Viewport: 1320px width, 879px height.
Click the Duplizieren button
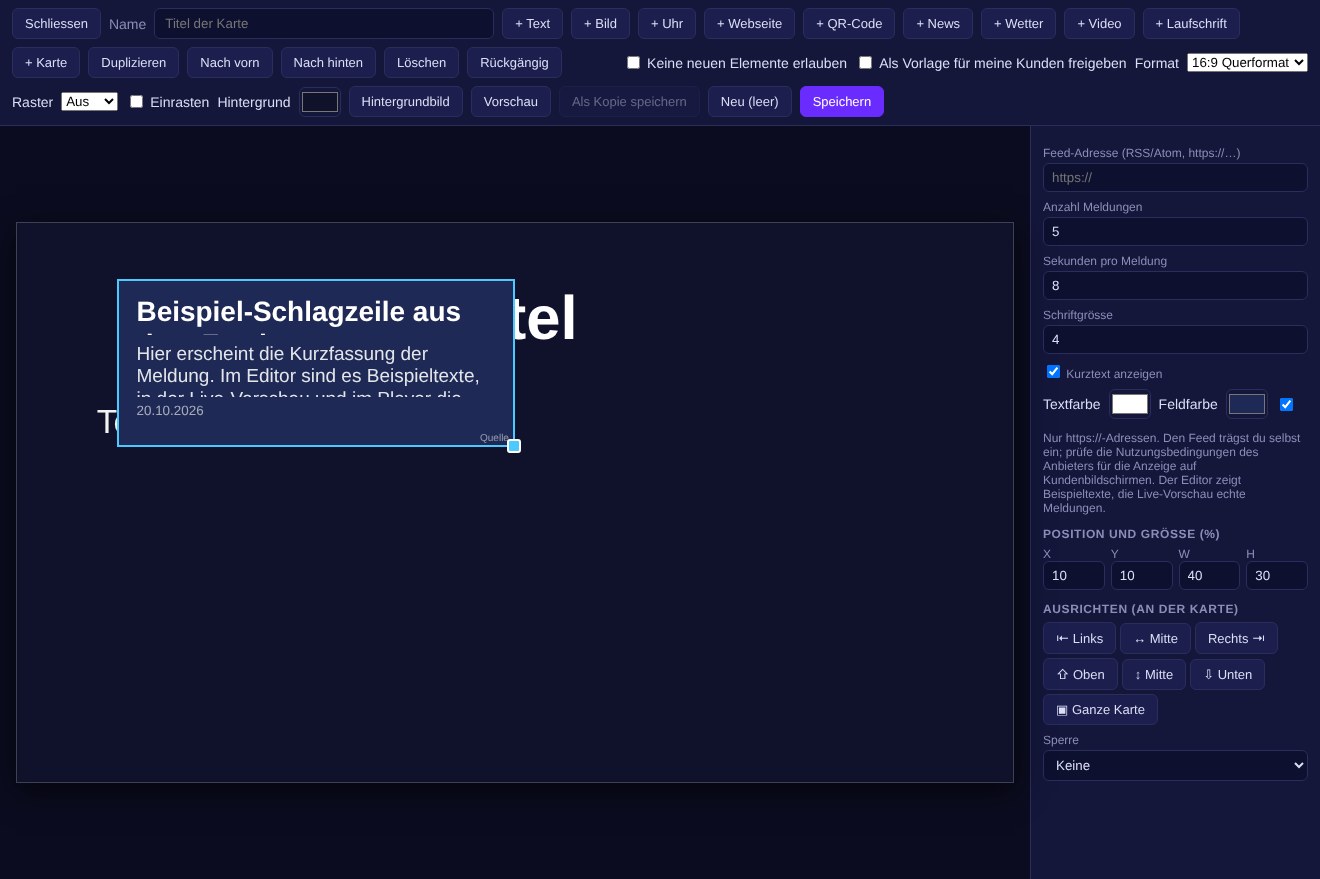[133, 62]
